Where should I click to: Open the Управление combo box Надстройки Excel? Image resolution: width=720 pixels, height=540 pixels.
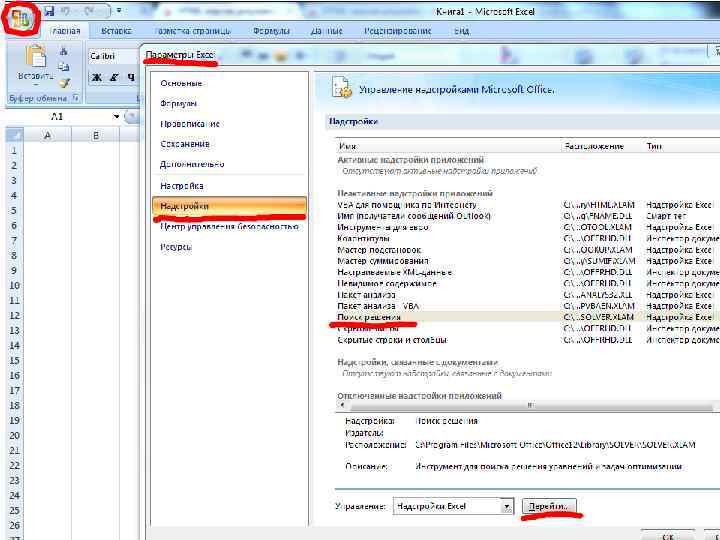click(x=453, y=506)
